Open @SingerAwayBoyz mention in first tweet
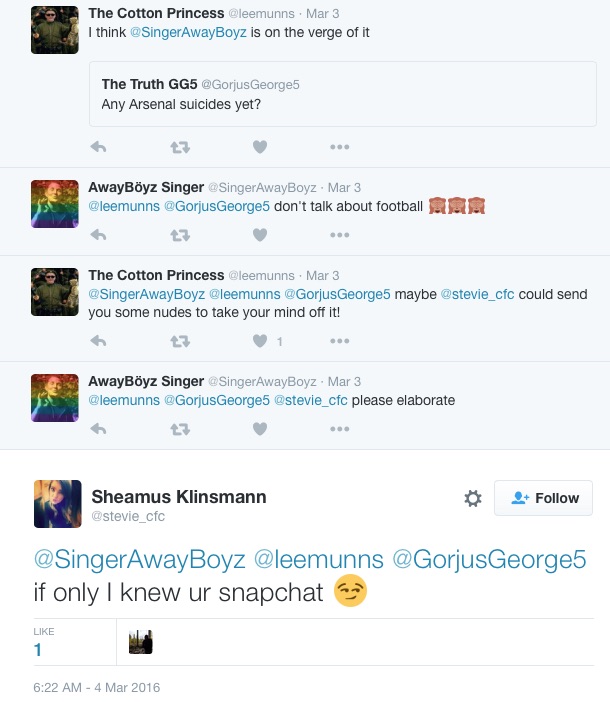 (x=188, y=32)
